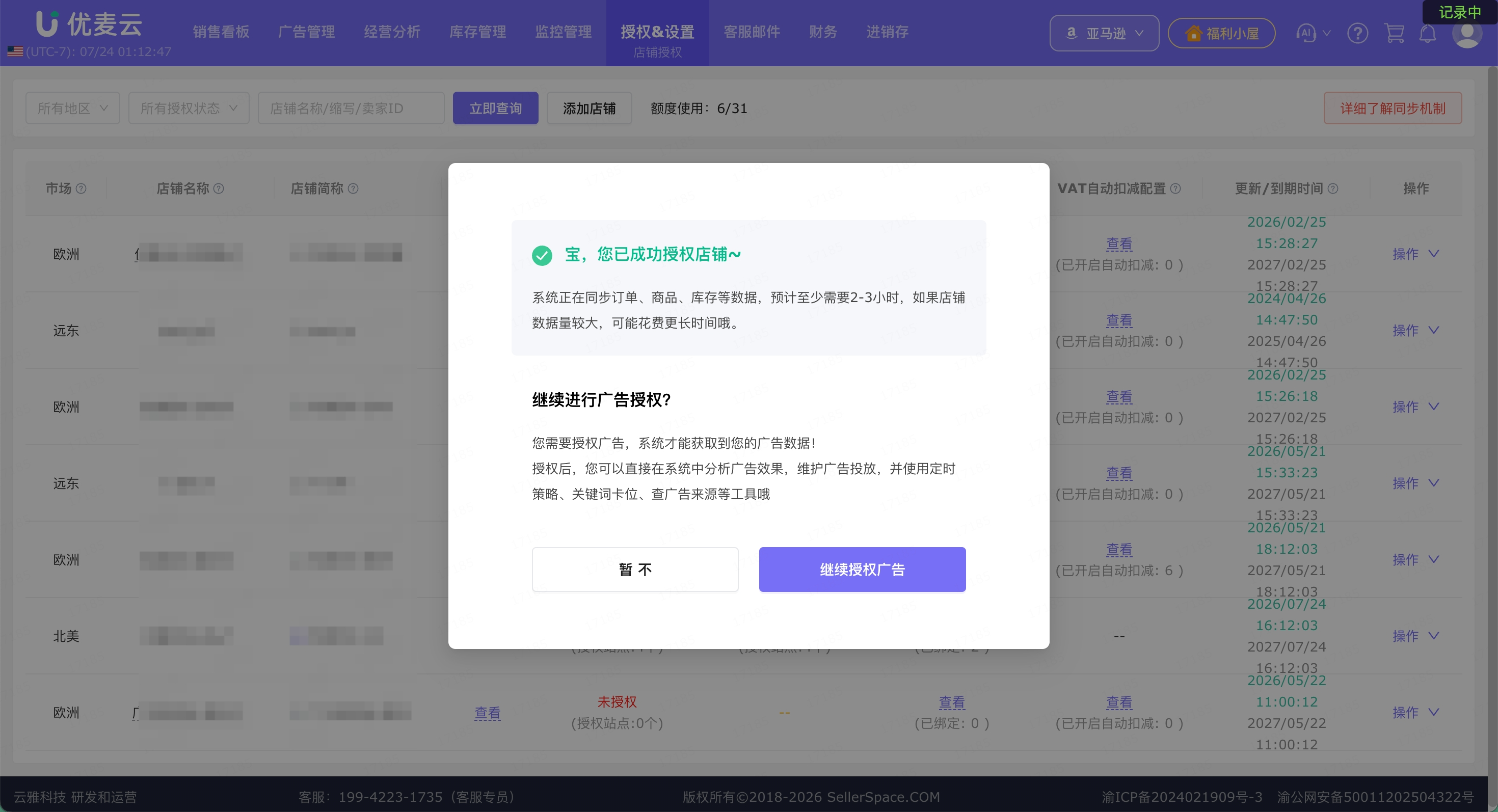Go to 广告管理 tab

306,32
